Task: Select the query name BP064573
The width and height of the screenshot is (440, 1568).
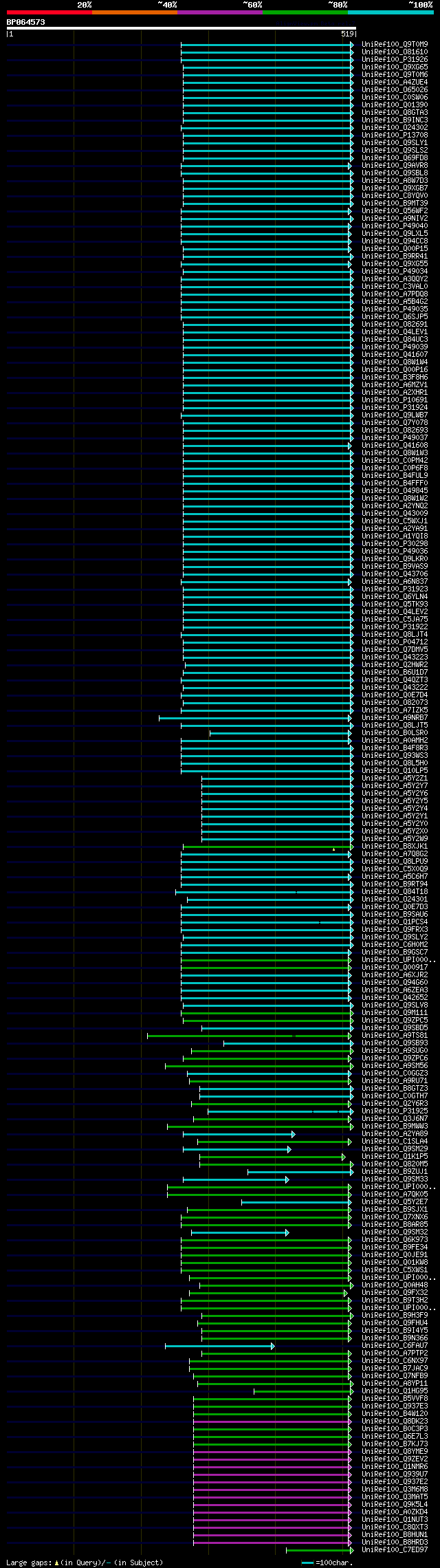Action: [26, 22]
